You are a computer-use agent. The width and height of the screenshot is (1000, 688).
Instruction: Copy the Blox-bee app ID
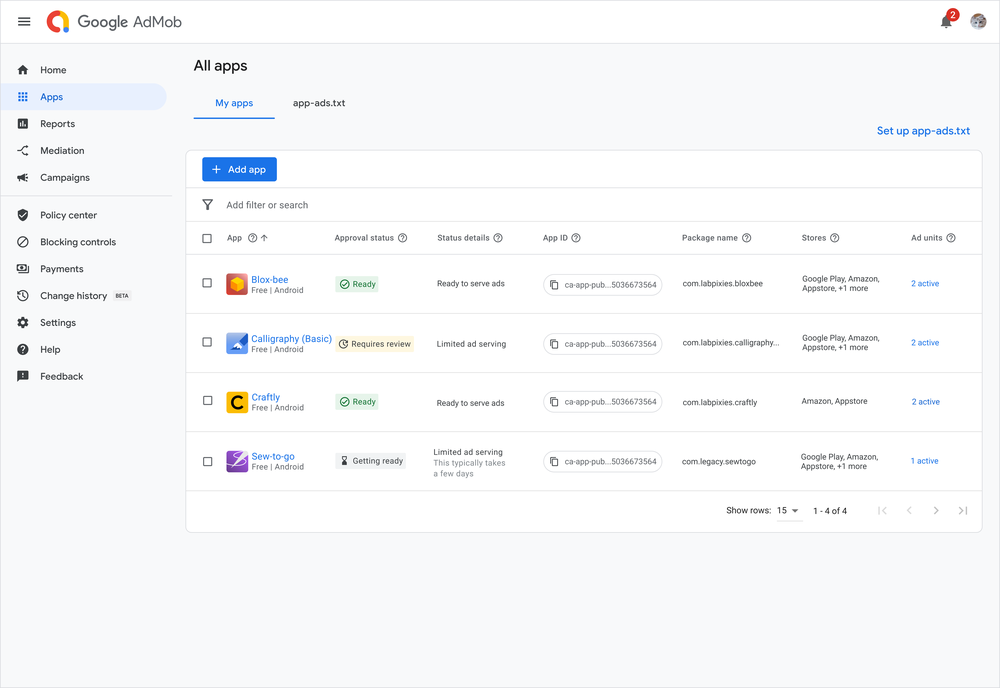click(555, 284)
